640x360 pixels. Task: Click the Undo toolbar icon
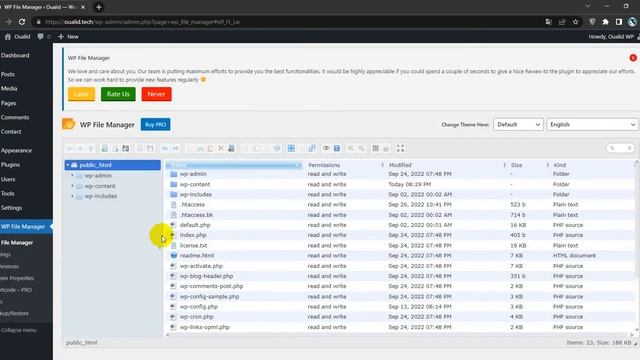[164, 148]
